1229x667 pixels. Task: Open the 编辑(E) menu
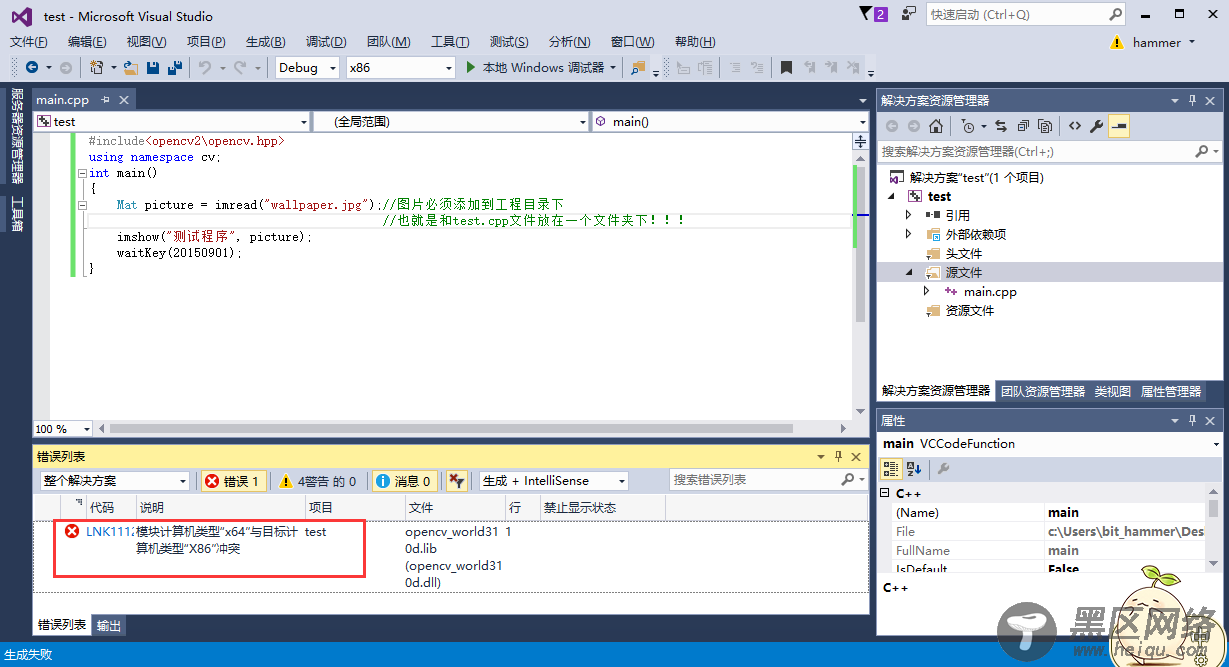pos(87,41)
